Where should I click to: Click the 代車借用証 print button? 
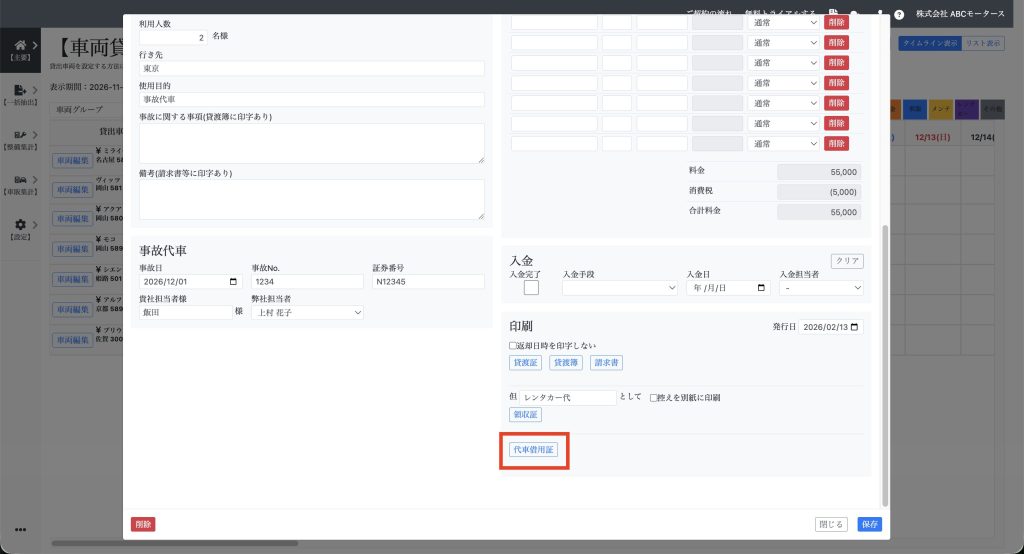pos(533,451)
